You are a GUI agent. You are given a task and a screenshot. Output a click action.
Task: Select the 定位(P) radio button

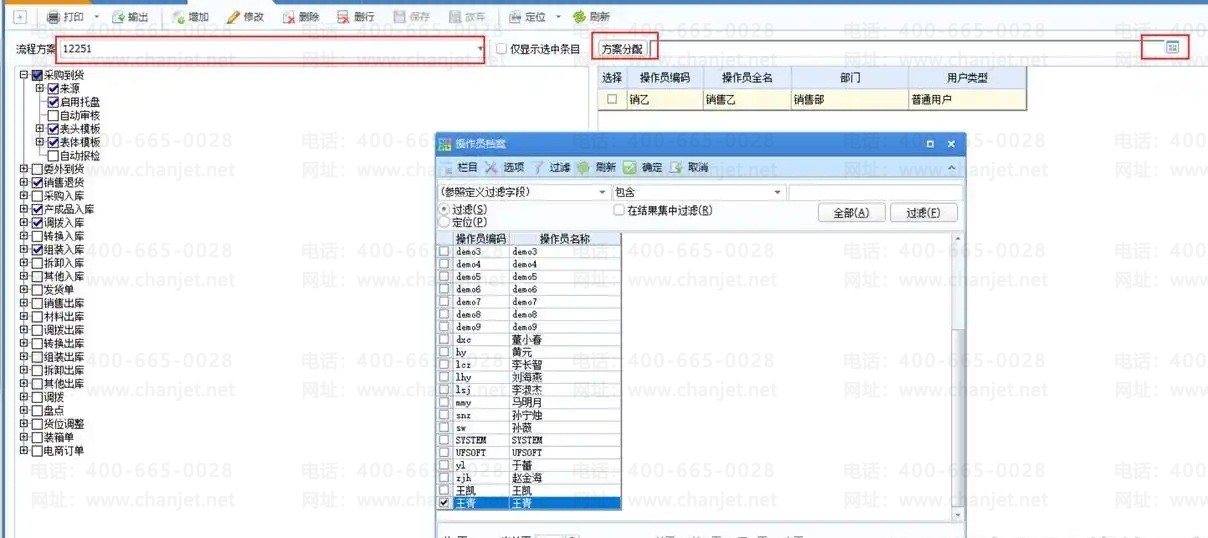[445, 223]
